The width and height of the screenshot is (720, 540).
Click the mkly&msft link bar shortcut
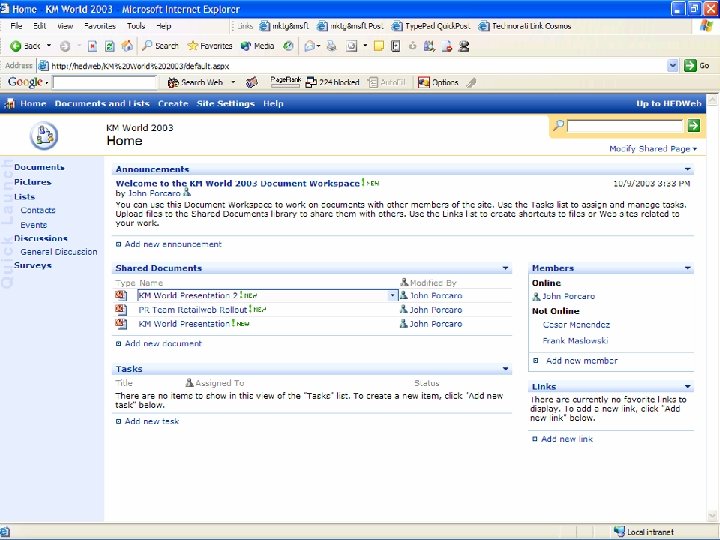pyautogui.click(x=284, y=26)
